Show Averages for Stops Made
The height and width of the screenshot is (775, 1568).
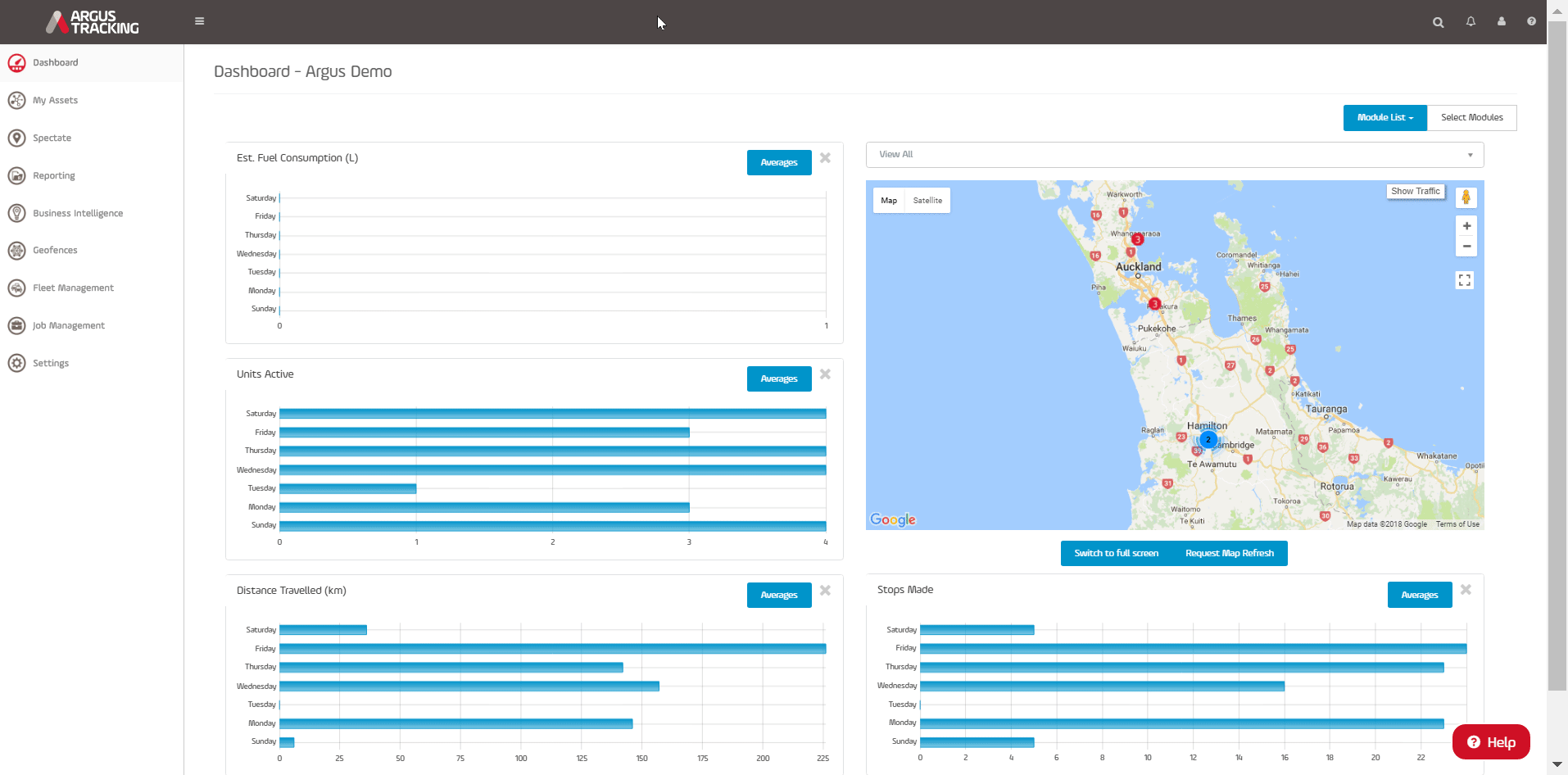pyautogui.click(x=1420, y=595)
